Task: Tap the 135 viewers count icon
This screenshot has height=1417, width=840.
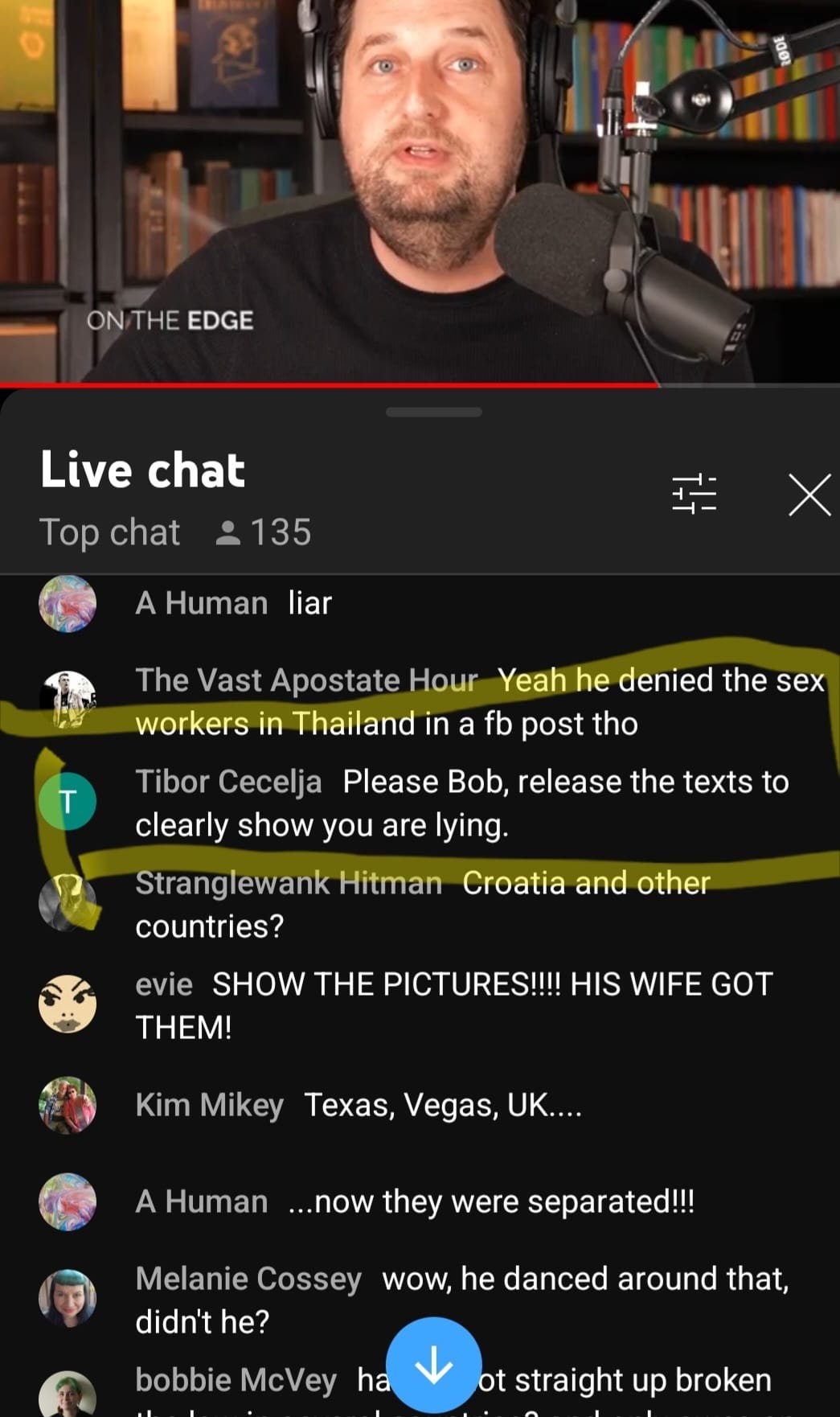Action: 228,532
